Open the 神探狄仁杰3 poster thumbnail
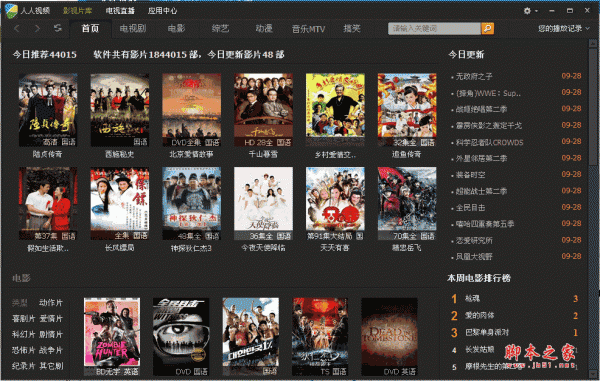Screen dimensions: 600x381 tap(191, 204)
